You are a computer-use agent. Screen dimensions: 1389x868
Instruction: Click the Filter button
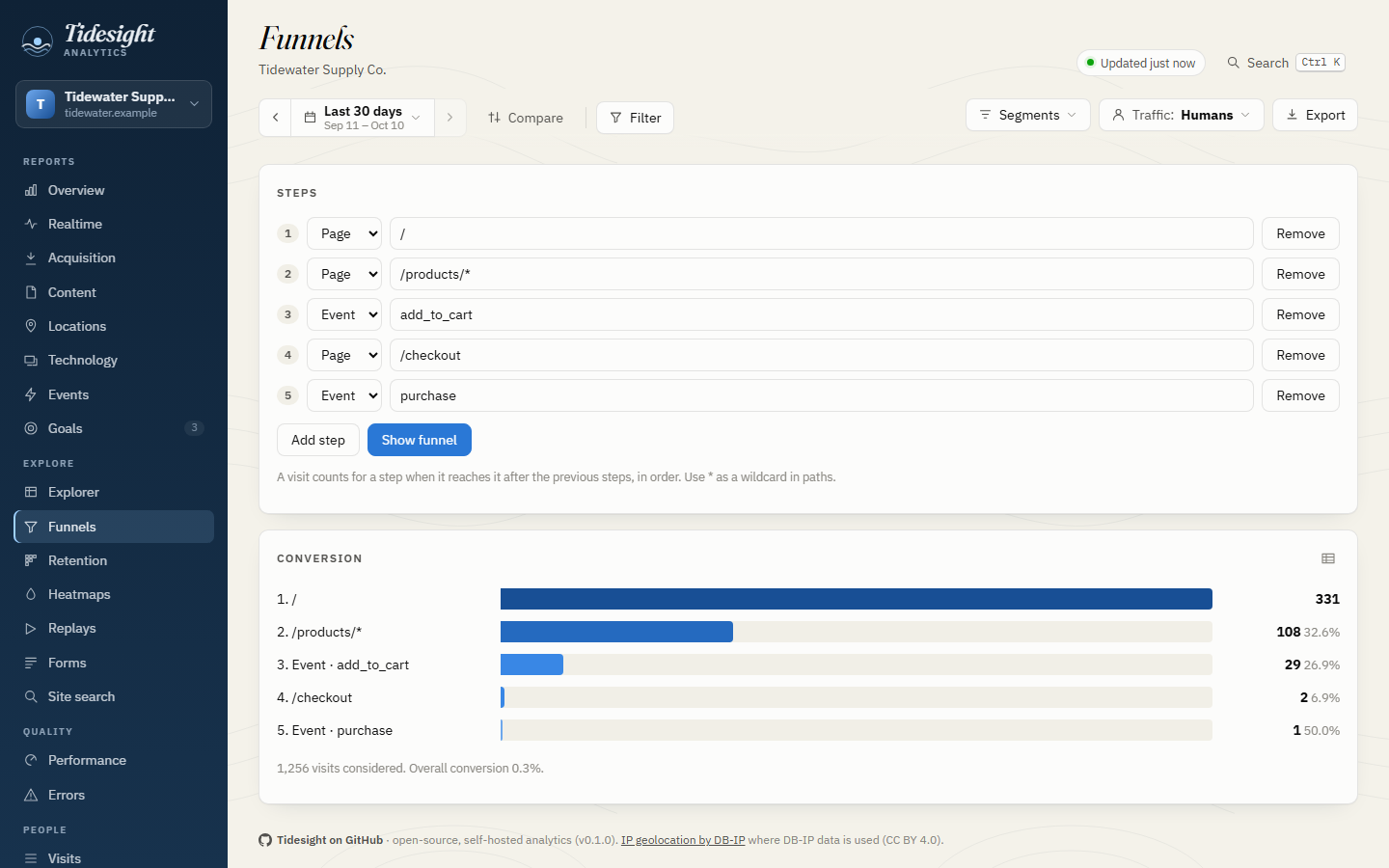pos(635,118)
